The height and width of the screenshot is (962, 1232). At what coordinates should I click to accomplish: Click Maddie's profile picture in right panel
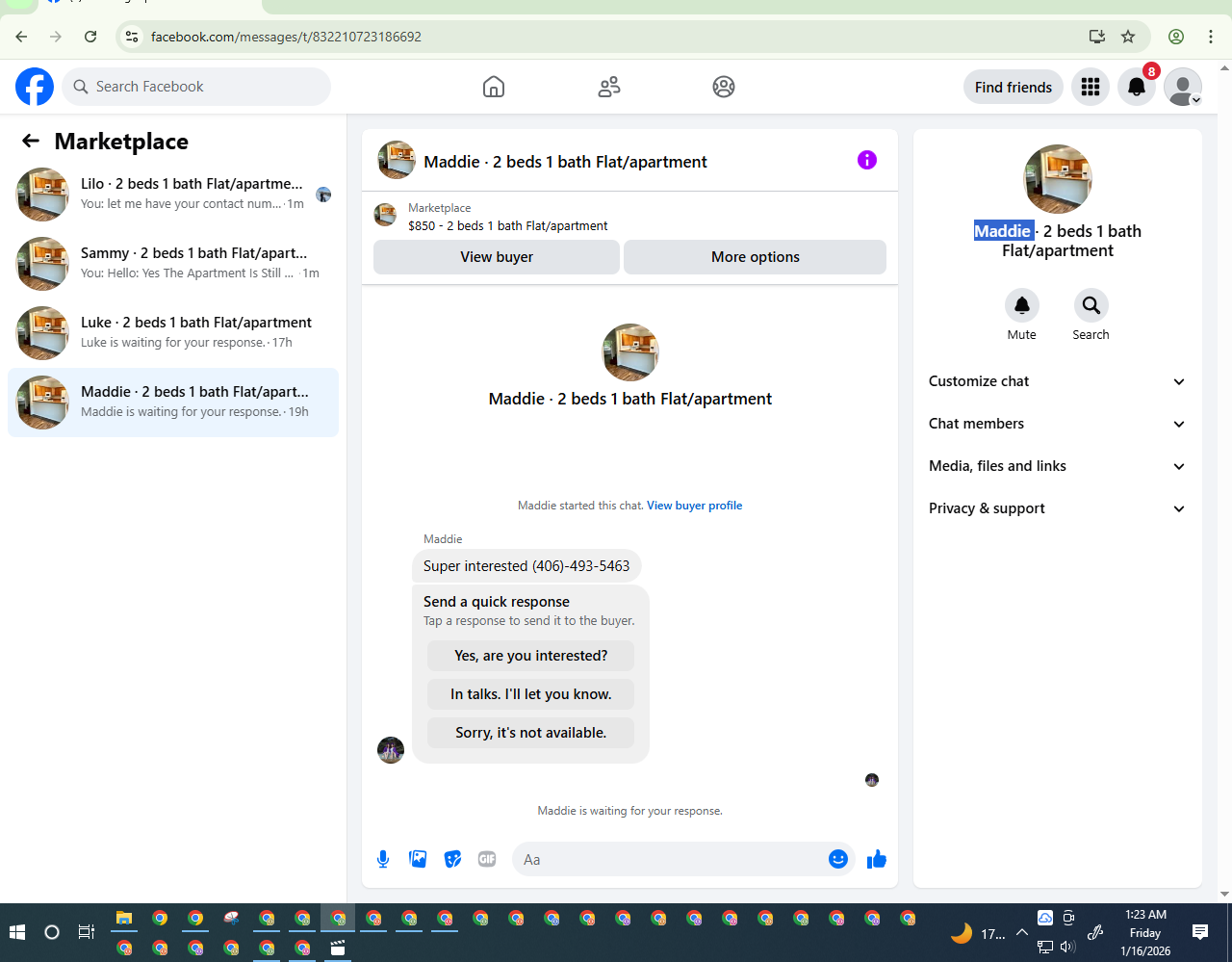coord(1058,179)
